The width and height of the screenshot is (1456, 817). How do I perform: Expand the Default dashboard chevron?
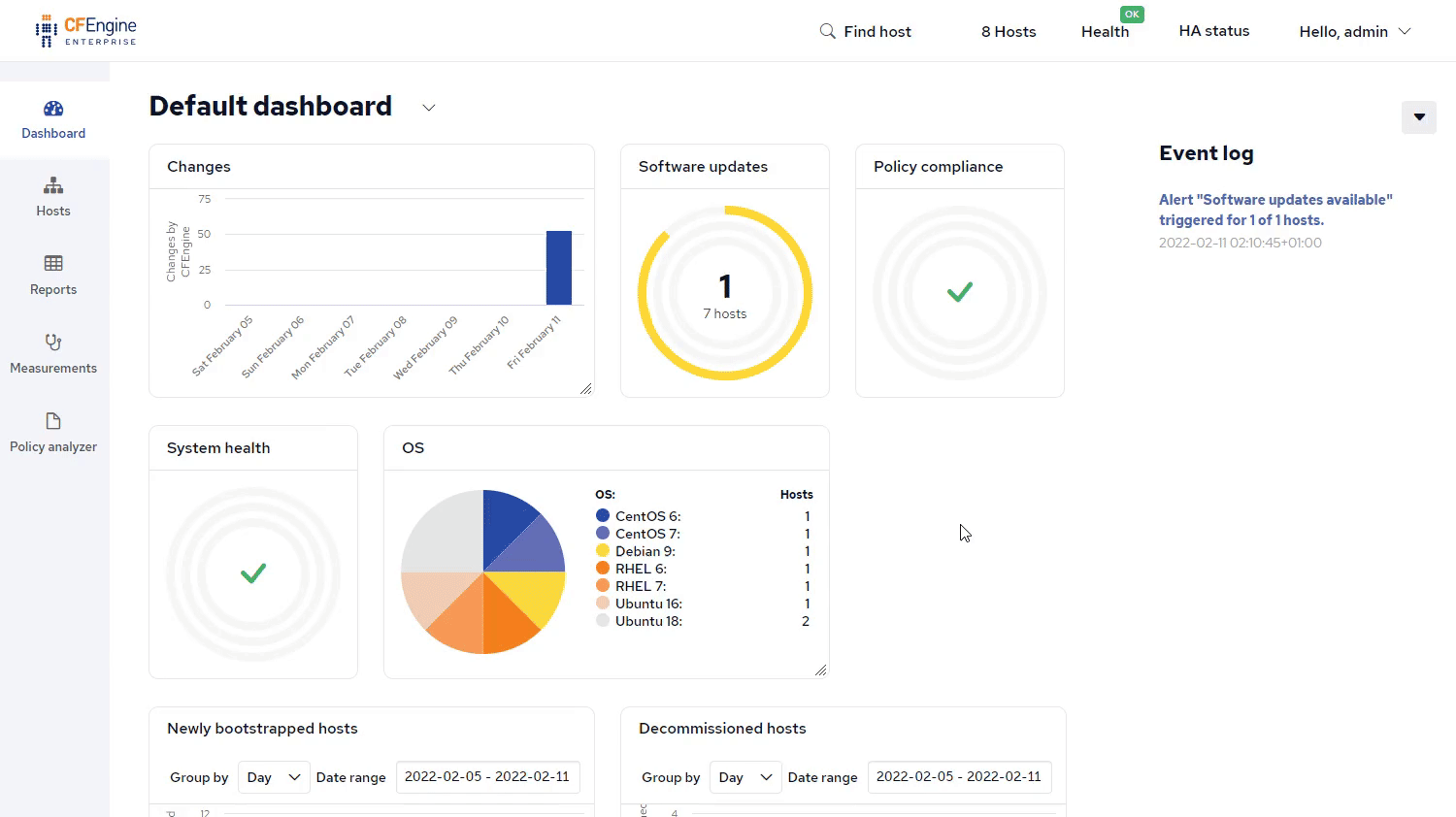point(428,108)
